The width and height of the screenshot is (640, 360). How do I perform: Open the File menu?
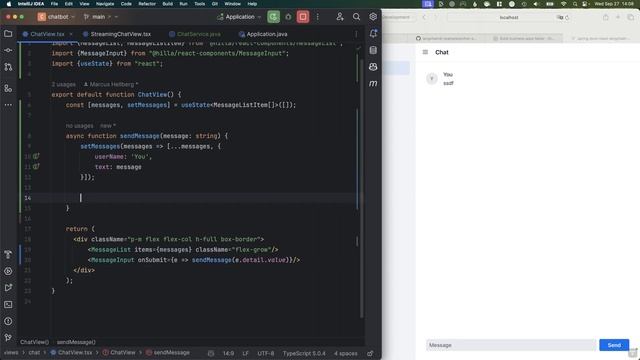point(54,4)
